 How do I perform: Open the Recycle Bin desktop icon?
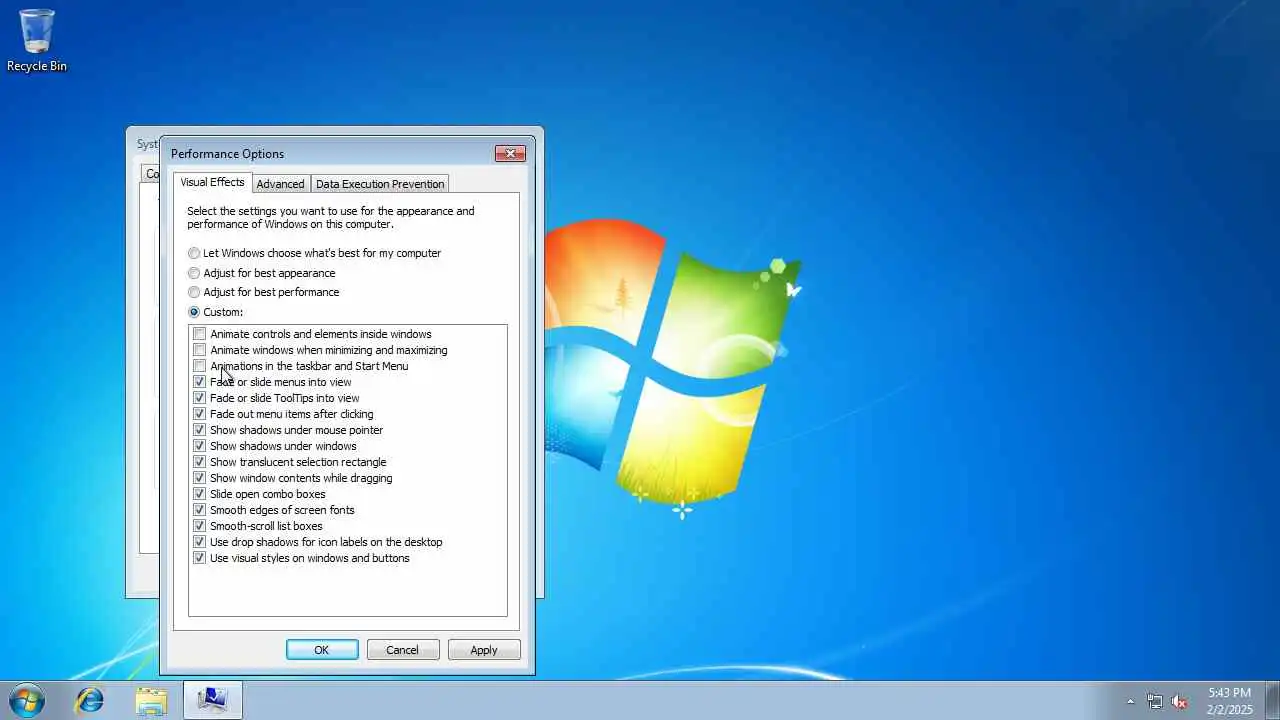click(x=37, y=40)
